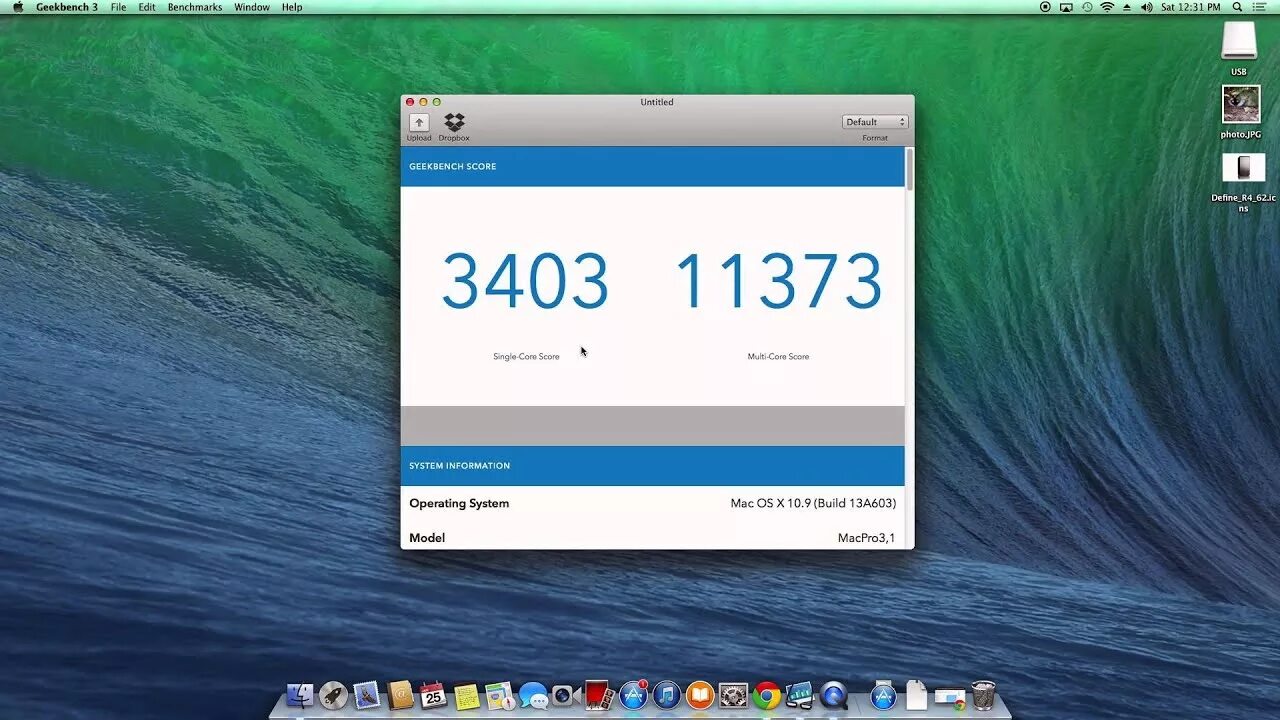This screenshot has height=720, width=1280.
Task: Select Define_R4_62.icns file on desktop
Action: click(1243, 167)
